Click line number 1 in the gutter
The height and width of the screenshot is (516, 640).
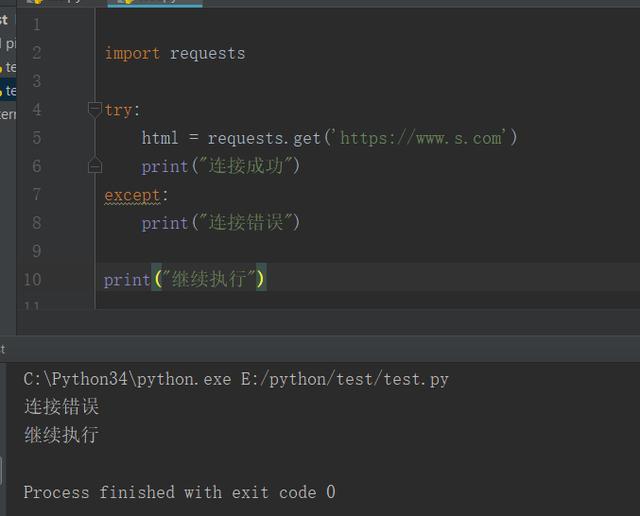point(37,25)
